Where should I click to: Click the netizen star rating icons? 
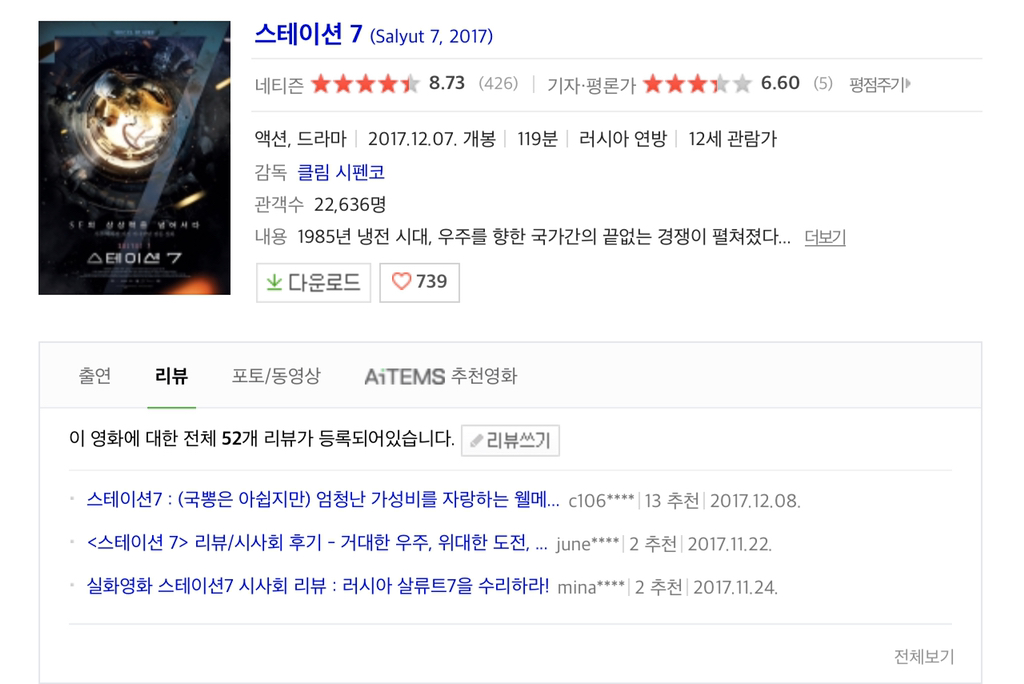coord(365,84)
